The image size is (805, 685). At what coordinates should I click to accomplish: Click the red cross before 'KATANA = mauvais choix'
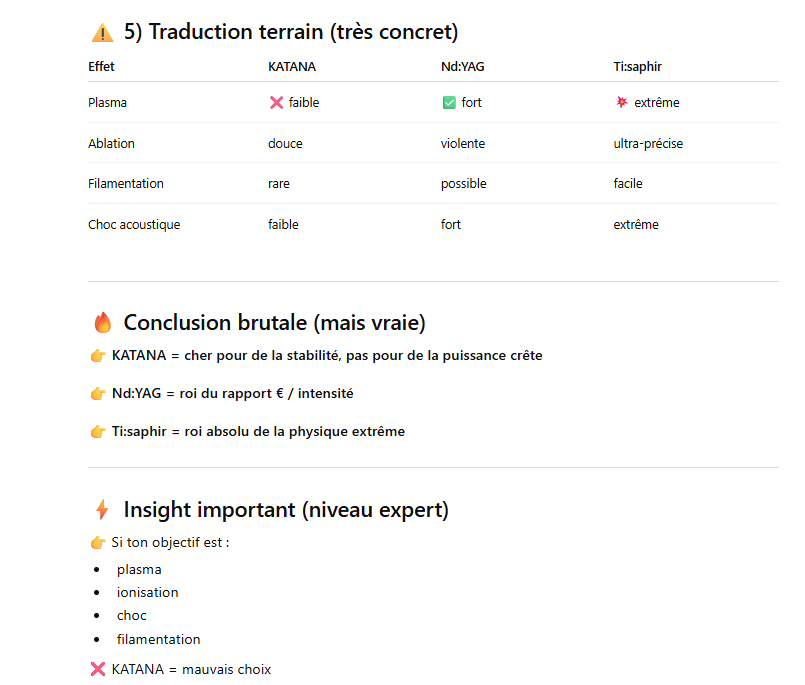click(x=98, y=669)
